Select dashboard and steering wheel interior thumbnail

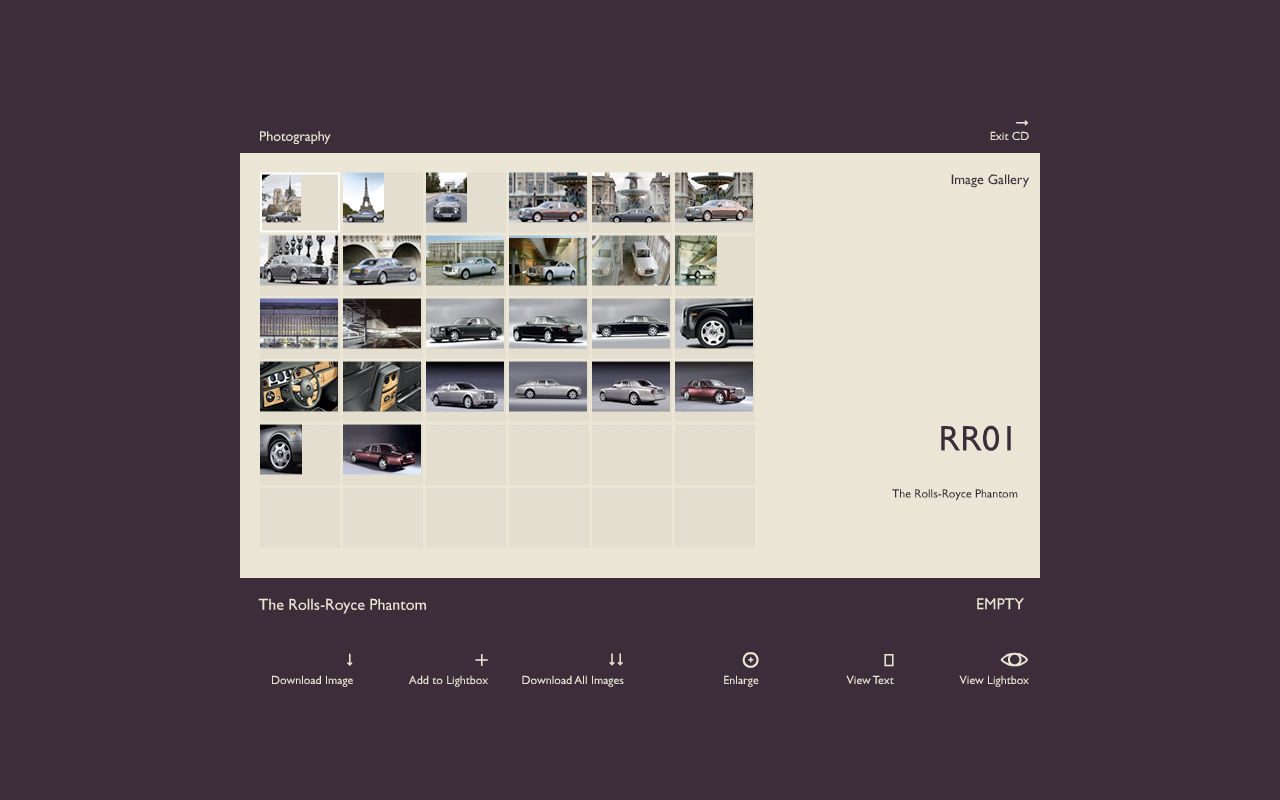click(x=299, y=387)
